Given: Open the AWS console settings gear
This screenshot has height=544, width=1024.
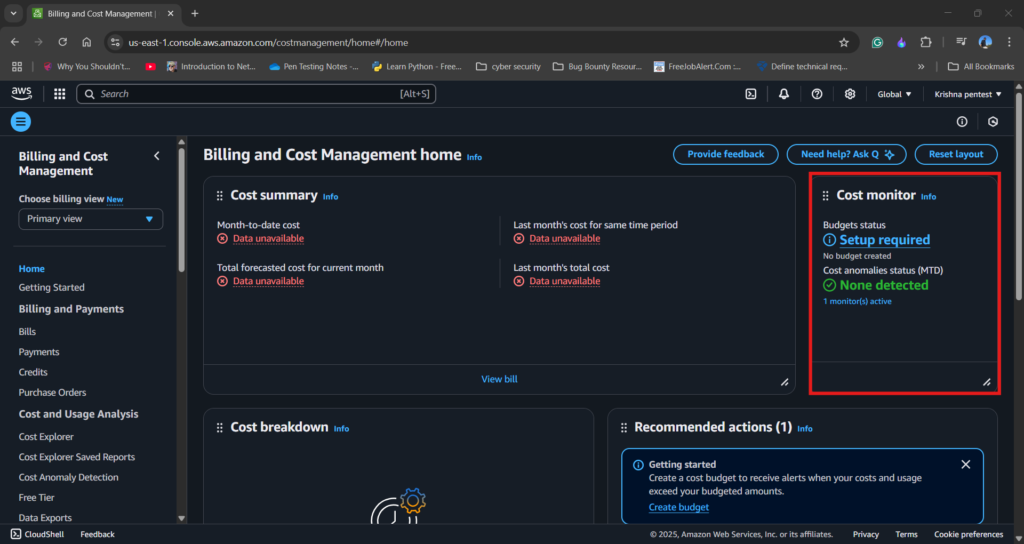Looking at the screenshot, I should (850, 94).
